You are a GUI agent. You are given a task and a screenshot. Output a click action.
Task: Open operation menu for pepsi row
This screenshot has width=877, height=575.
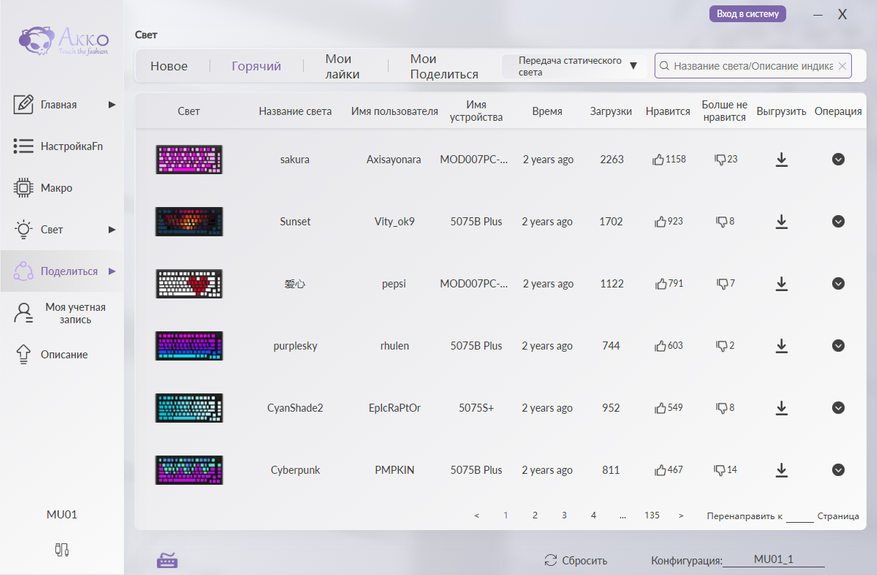click(838, 284)
